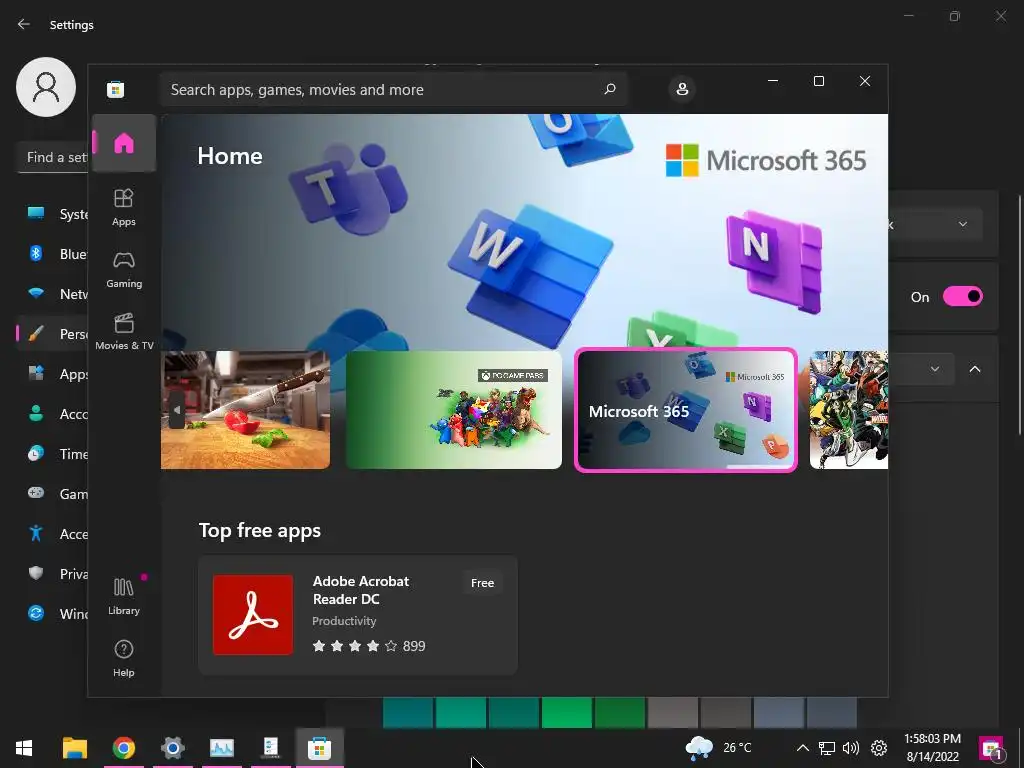Click the Find a setting search box
Viewport: 1024px width, 768px height.
coord(52,157)
